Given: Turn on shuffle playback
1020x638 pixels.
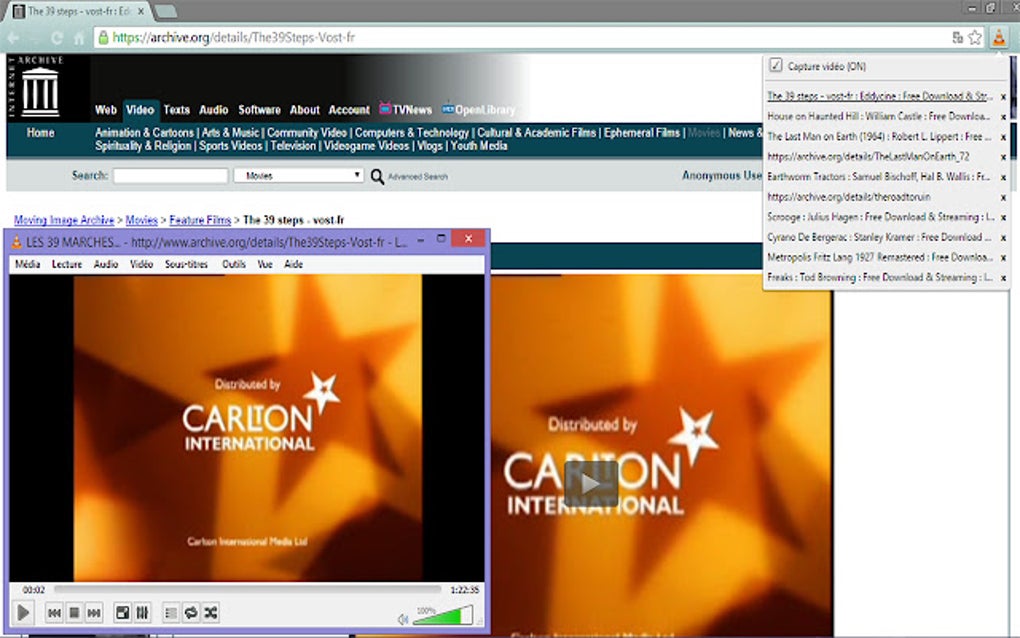Looking at the screenshot, I should pyautogui.click(x=211, y=613).
